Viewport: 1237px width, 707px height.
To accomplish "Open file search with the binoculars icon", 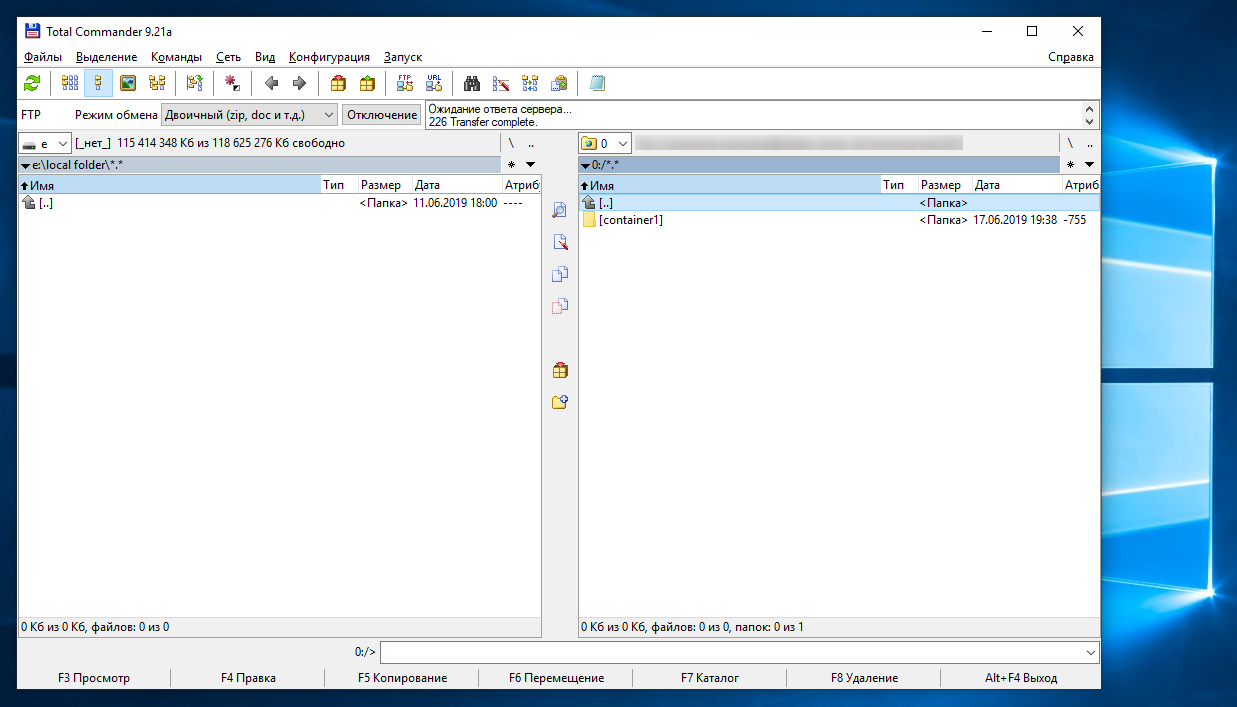I will [x=472, y=83].
